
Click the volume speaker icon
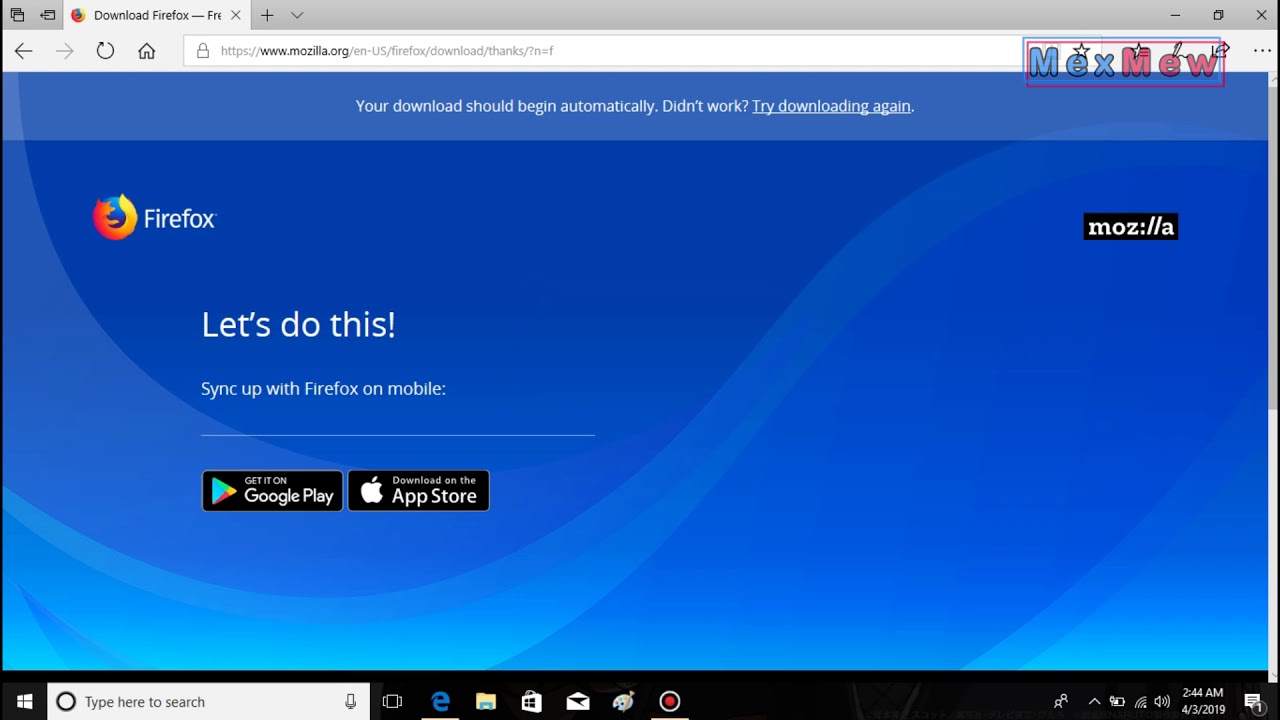(1162, 702)
